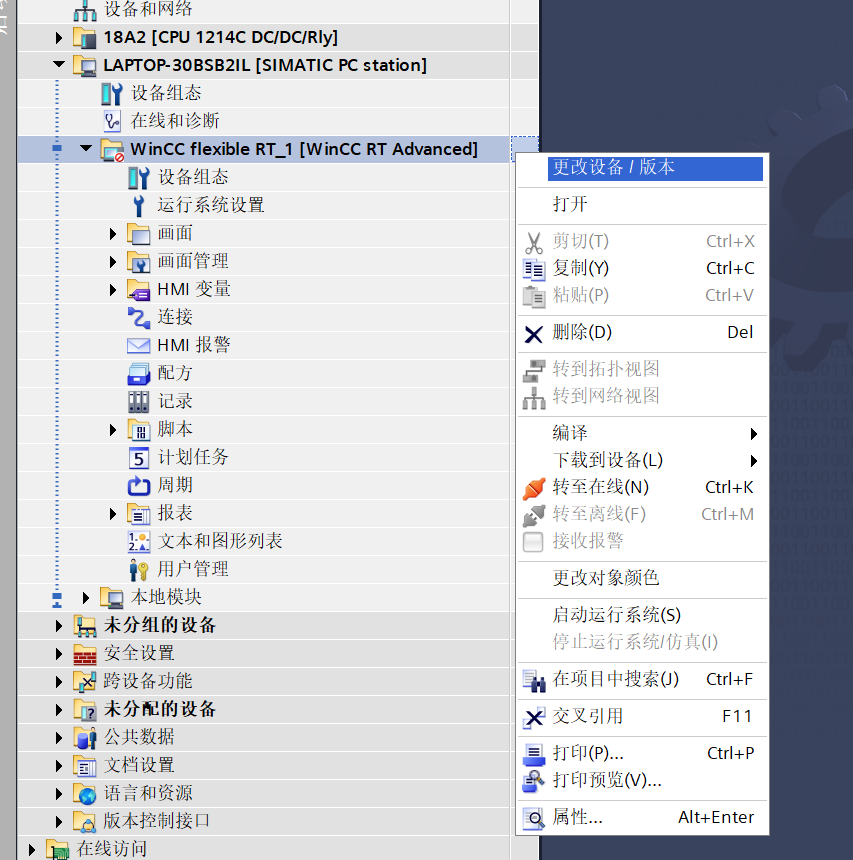The height and width of the screenshot is (860, 853).
Task: Open the 下载到设备(L) submenu
Action: click(x=641, y=460)
